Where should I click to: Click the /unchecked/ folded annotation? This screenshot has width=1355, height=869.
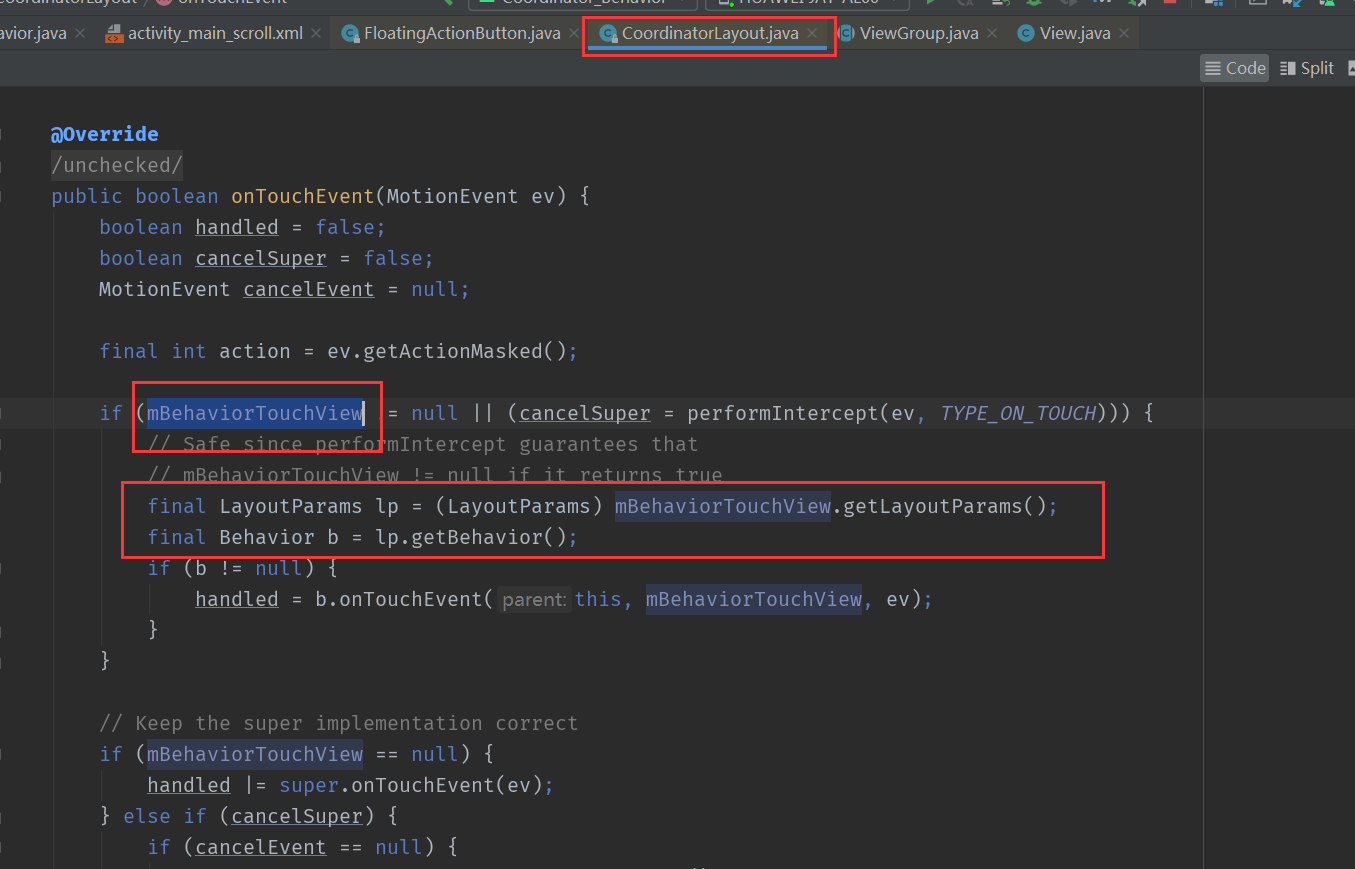pos(117,165)
